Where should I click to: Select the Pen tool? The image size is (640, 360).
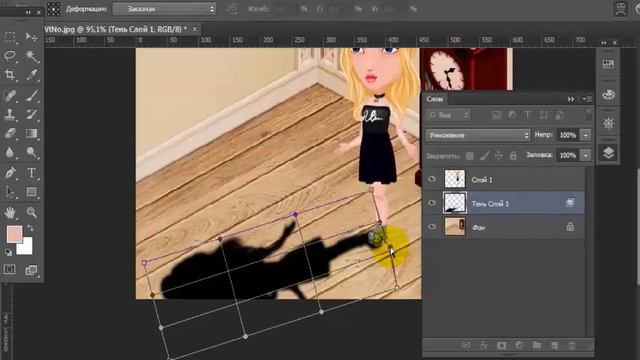(x=10, y=173)
